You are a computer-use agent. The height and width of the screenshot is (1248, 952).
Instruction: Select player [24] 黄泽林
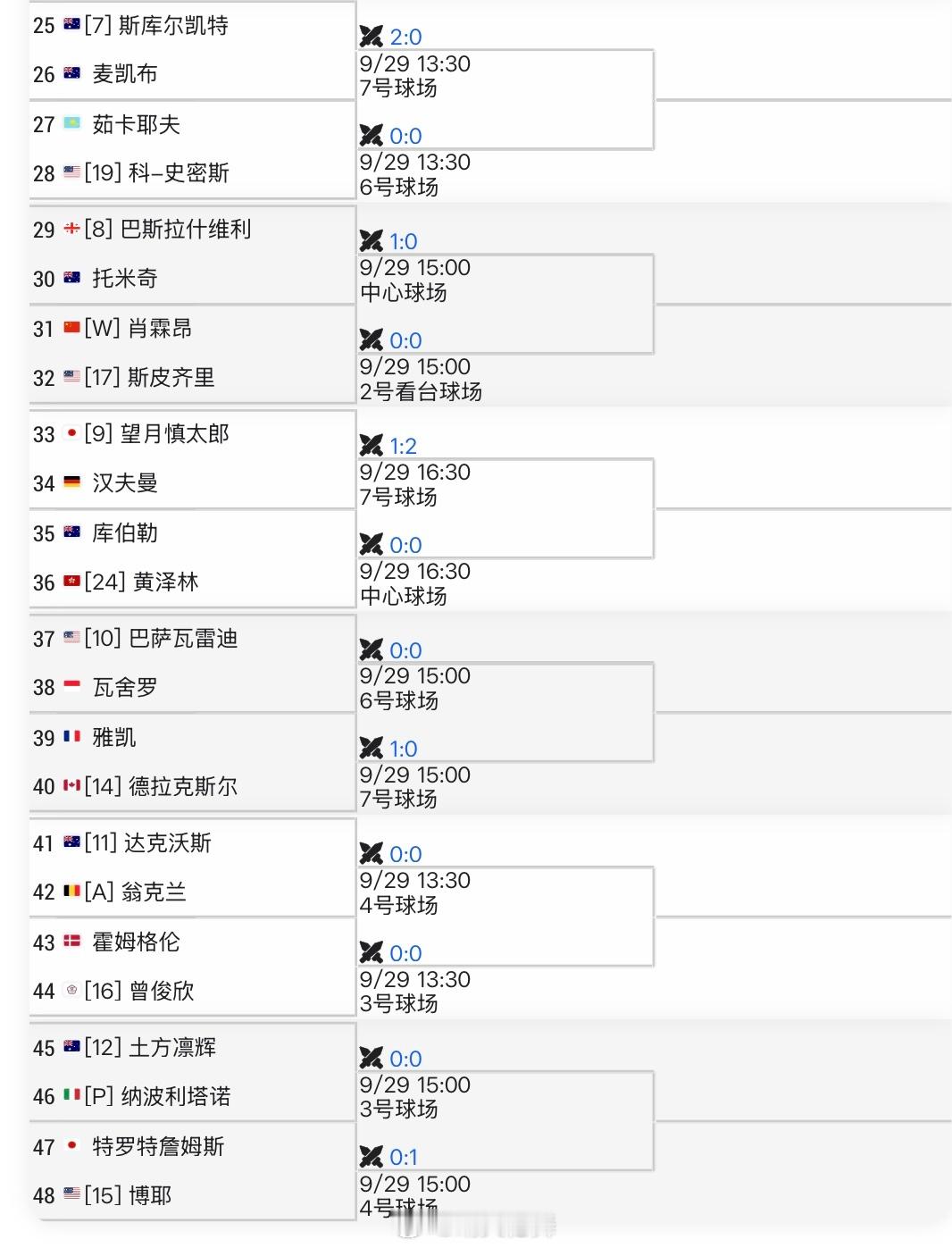pyautogui.click(x=141, y=582)
